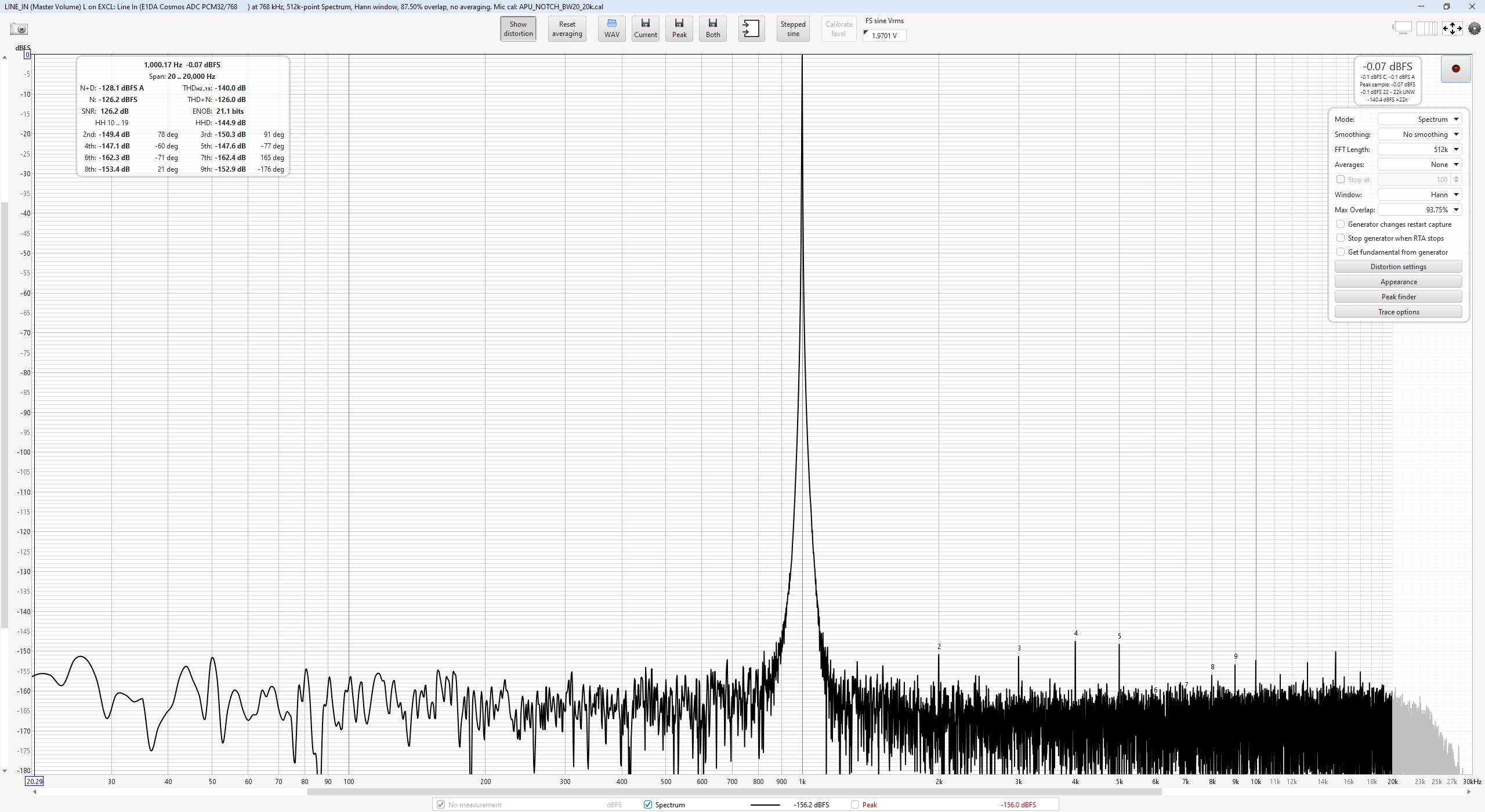Screen dimensions: 1485x812
Task: Click the horizontal scrollbar right arrow
Action: point(1469,792)
